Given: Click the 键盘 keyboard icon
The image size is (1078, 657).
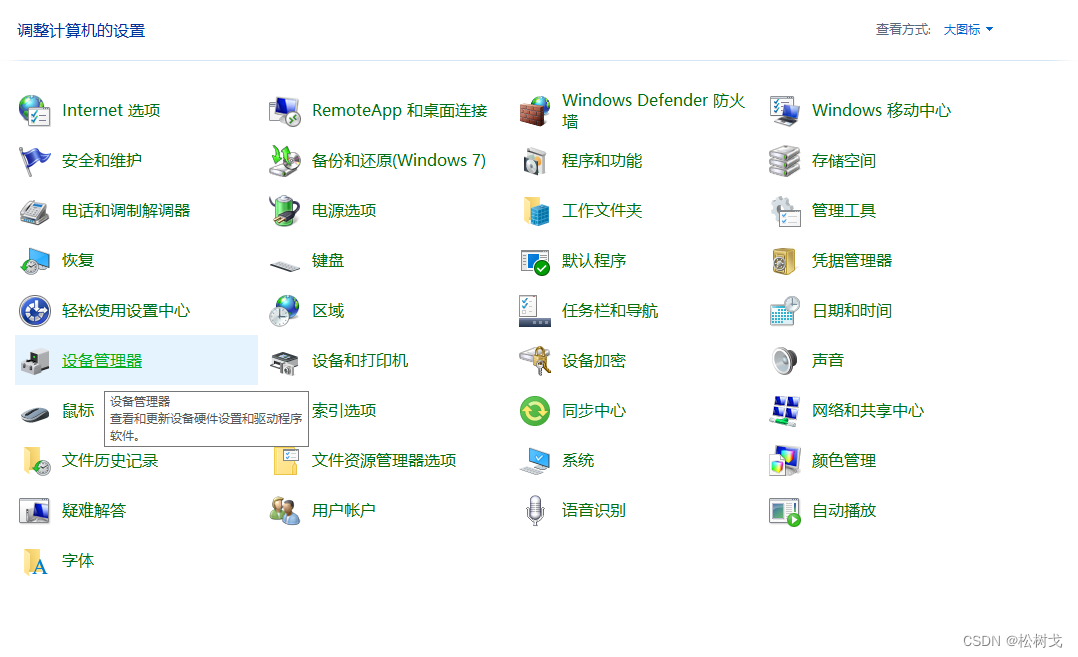Looking at the screenshot, I should tap(285, 265).
